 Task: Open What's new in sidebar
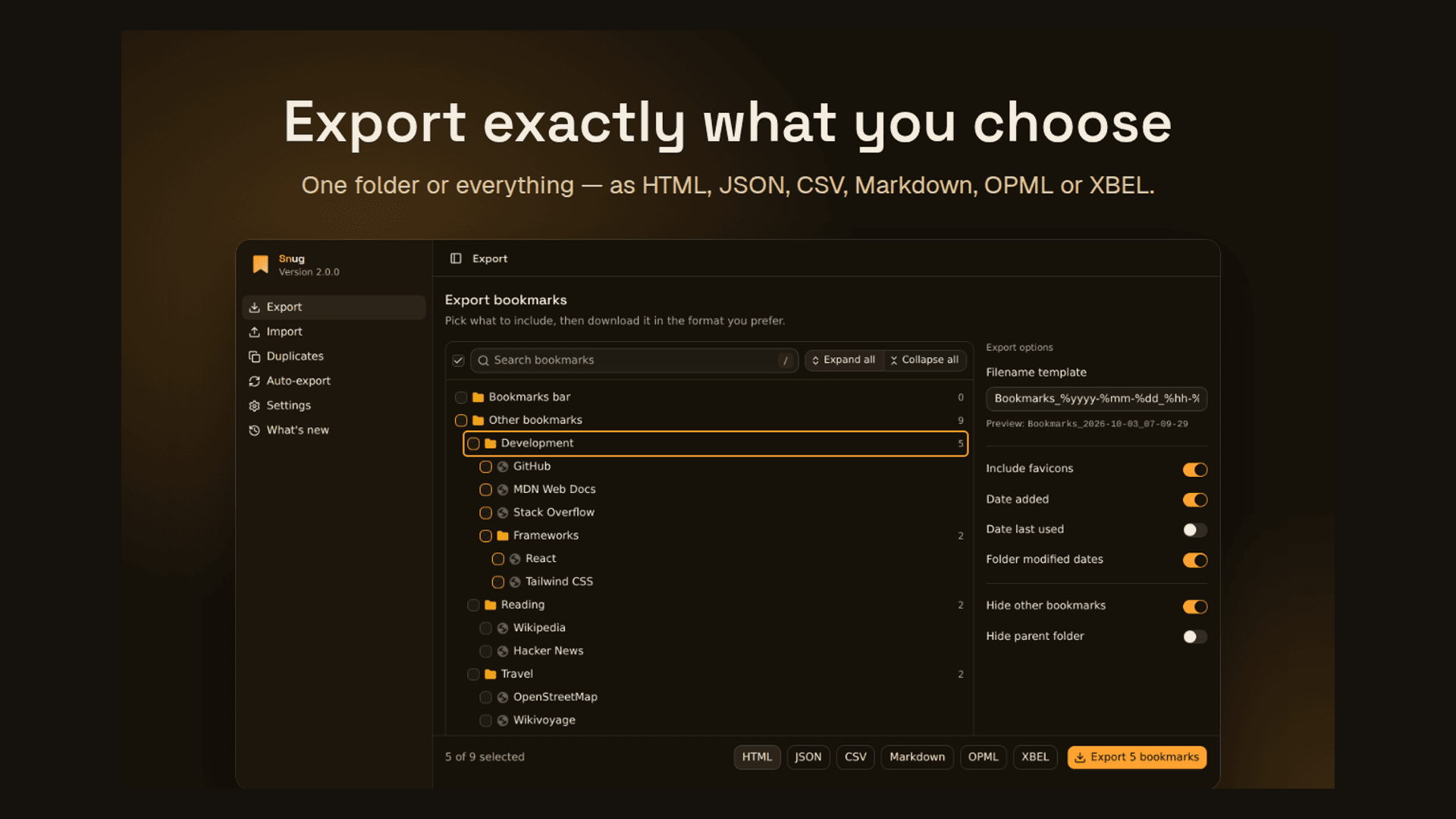334,430
